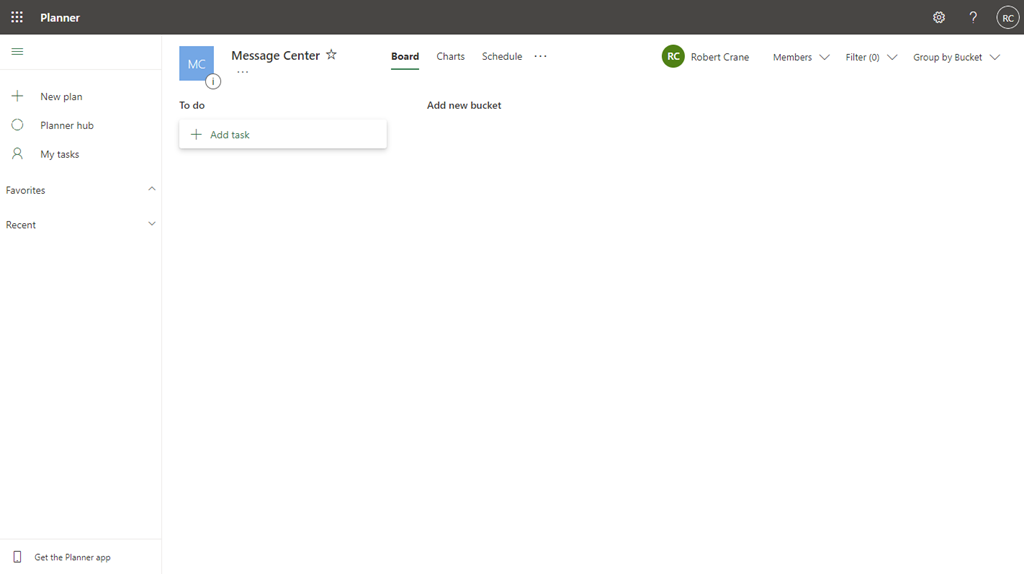Click the Add task button
This screenshot has width=1024, height=574.
(282, 134)
